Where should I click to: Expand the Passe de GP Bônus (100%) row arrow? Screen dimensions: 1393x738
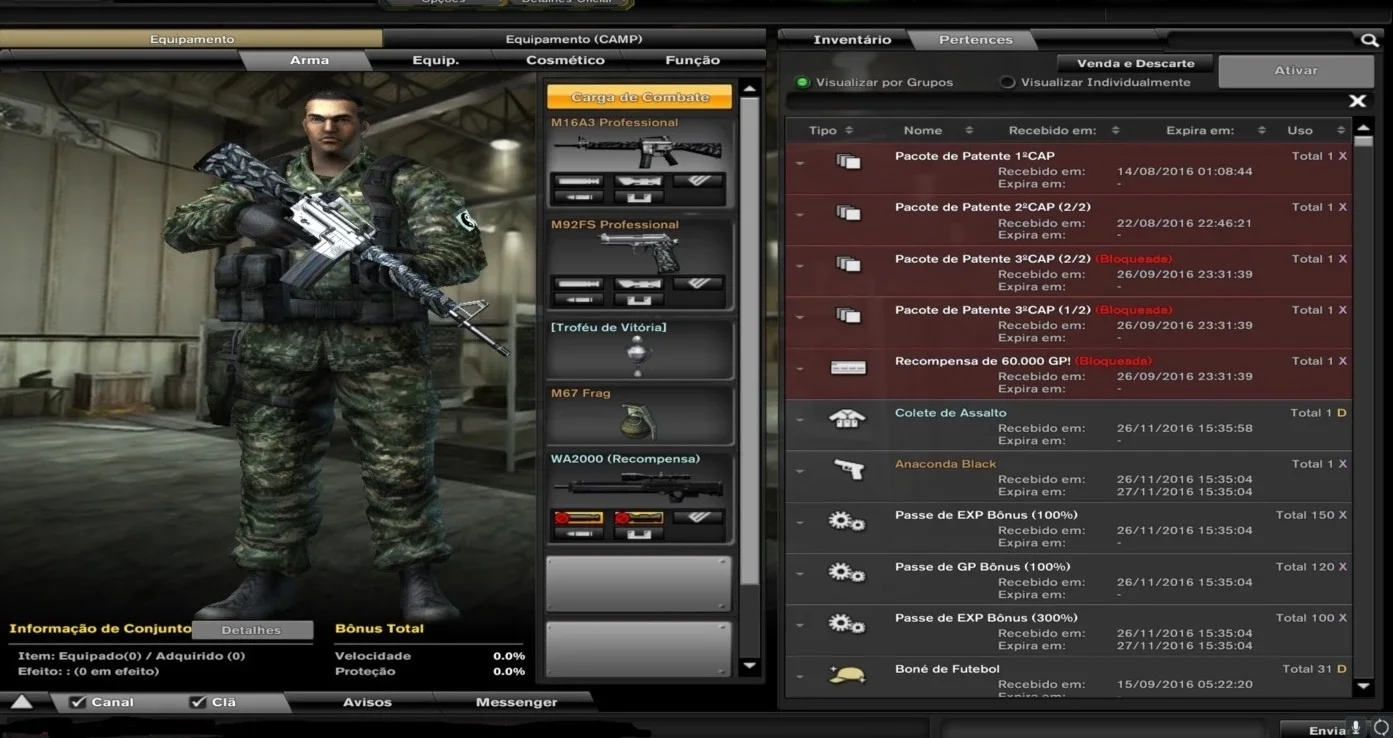[800, 574]
